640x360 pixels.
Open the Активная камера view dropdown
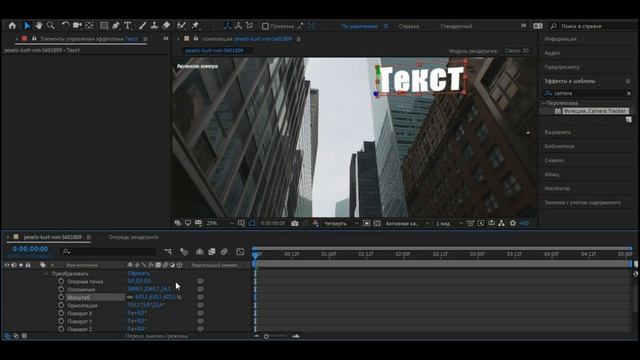click(407, 223)
